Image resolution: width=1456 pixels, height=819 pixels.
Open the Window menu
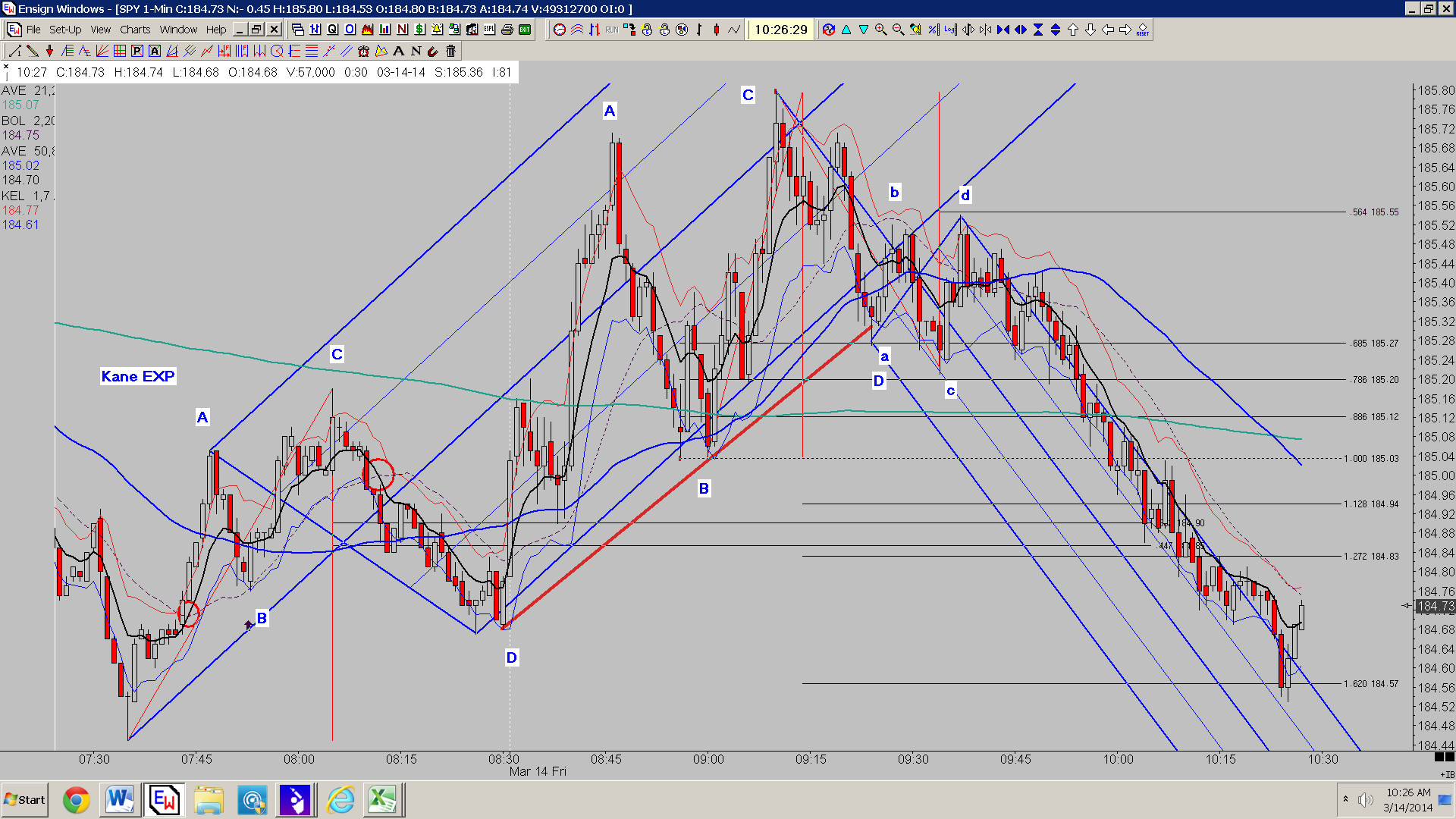pyautogui.click(x=178, y=30)
